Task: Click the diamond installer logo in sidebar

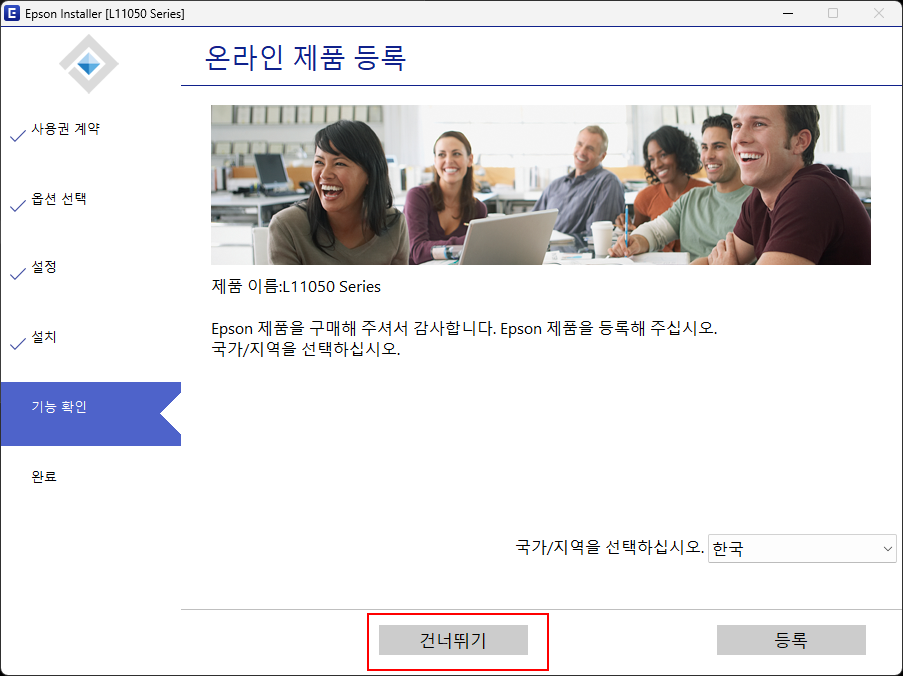Action: coord(89,64)
